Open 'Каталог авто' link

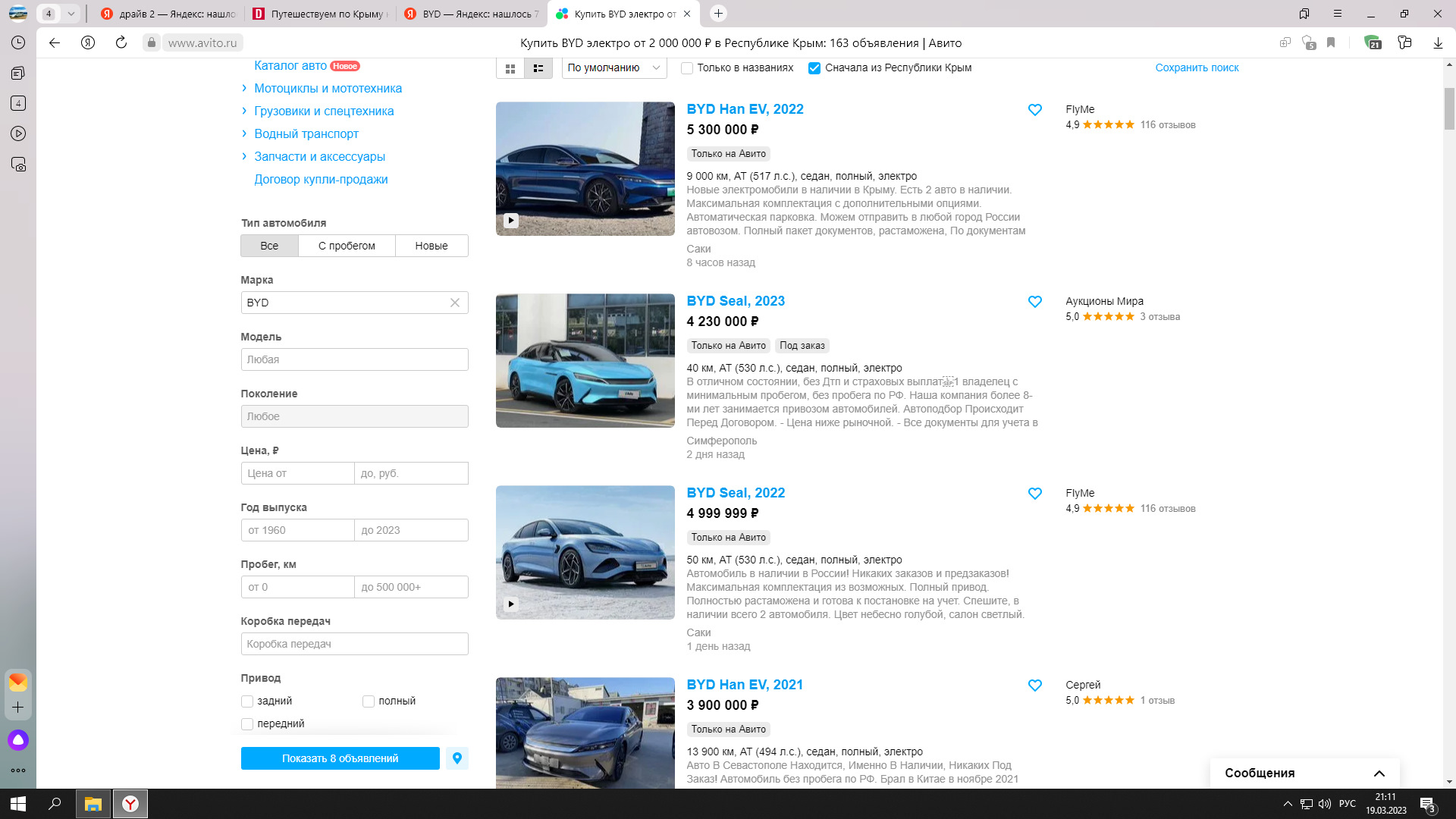[290, 66]
